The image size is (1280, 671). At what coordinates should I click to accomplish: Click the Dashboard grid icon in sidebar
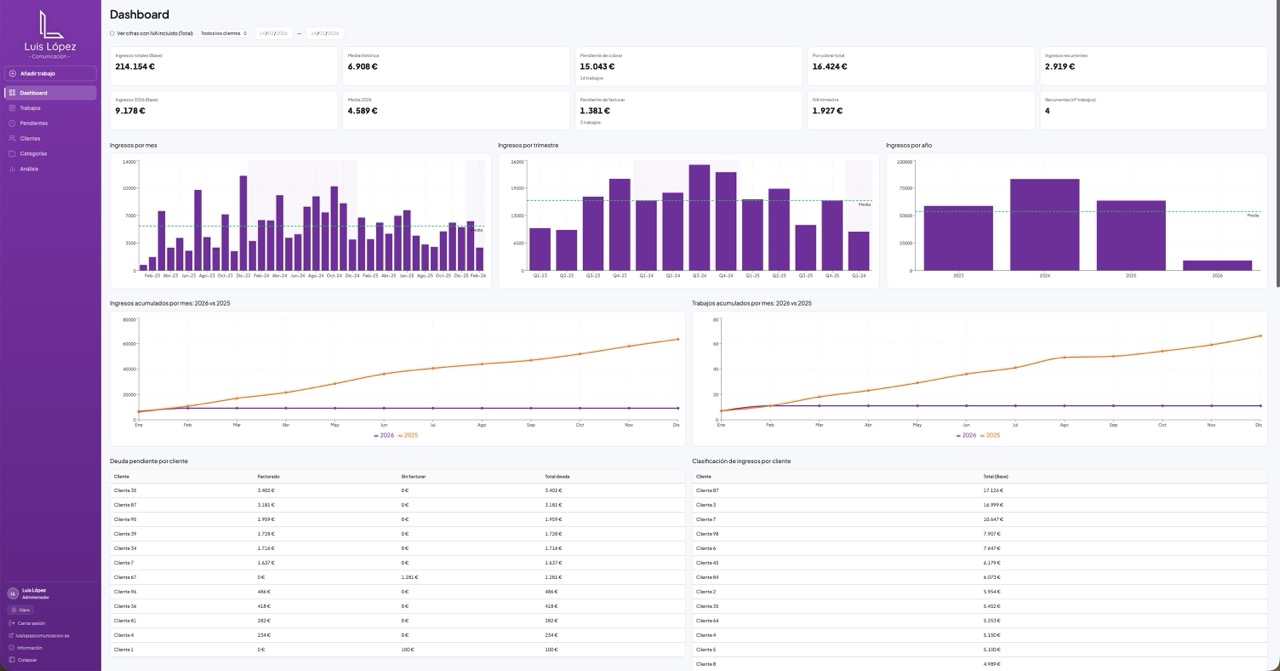(12, 93)
